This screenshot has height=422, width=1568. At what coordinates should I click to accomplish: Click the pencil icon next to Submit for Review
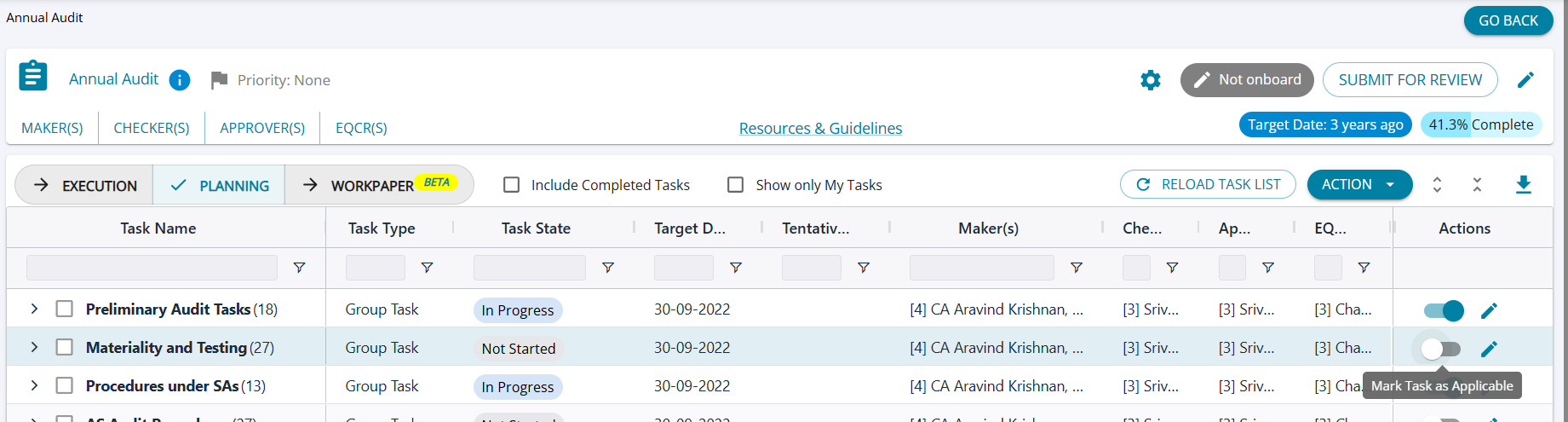[x=1525, y=80]
